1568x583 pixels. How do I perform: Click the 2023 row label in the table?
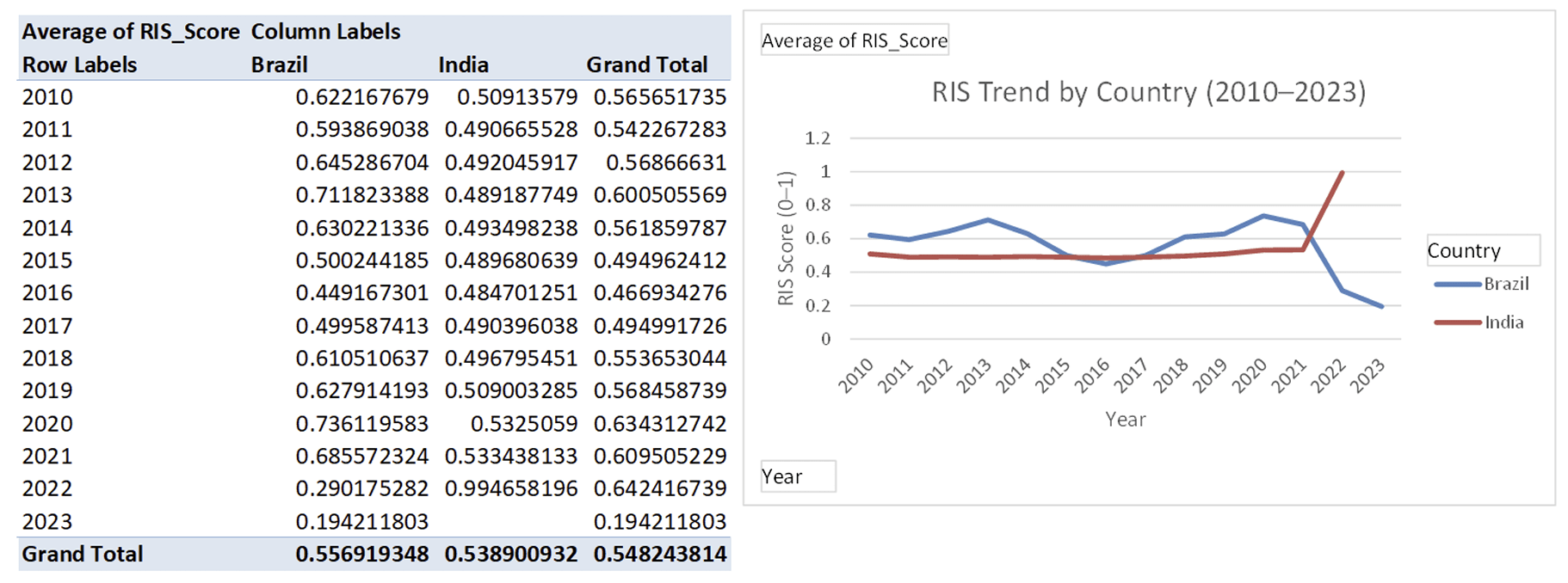pyautogui.click(x=47, y=522)
